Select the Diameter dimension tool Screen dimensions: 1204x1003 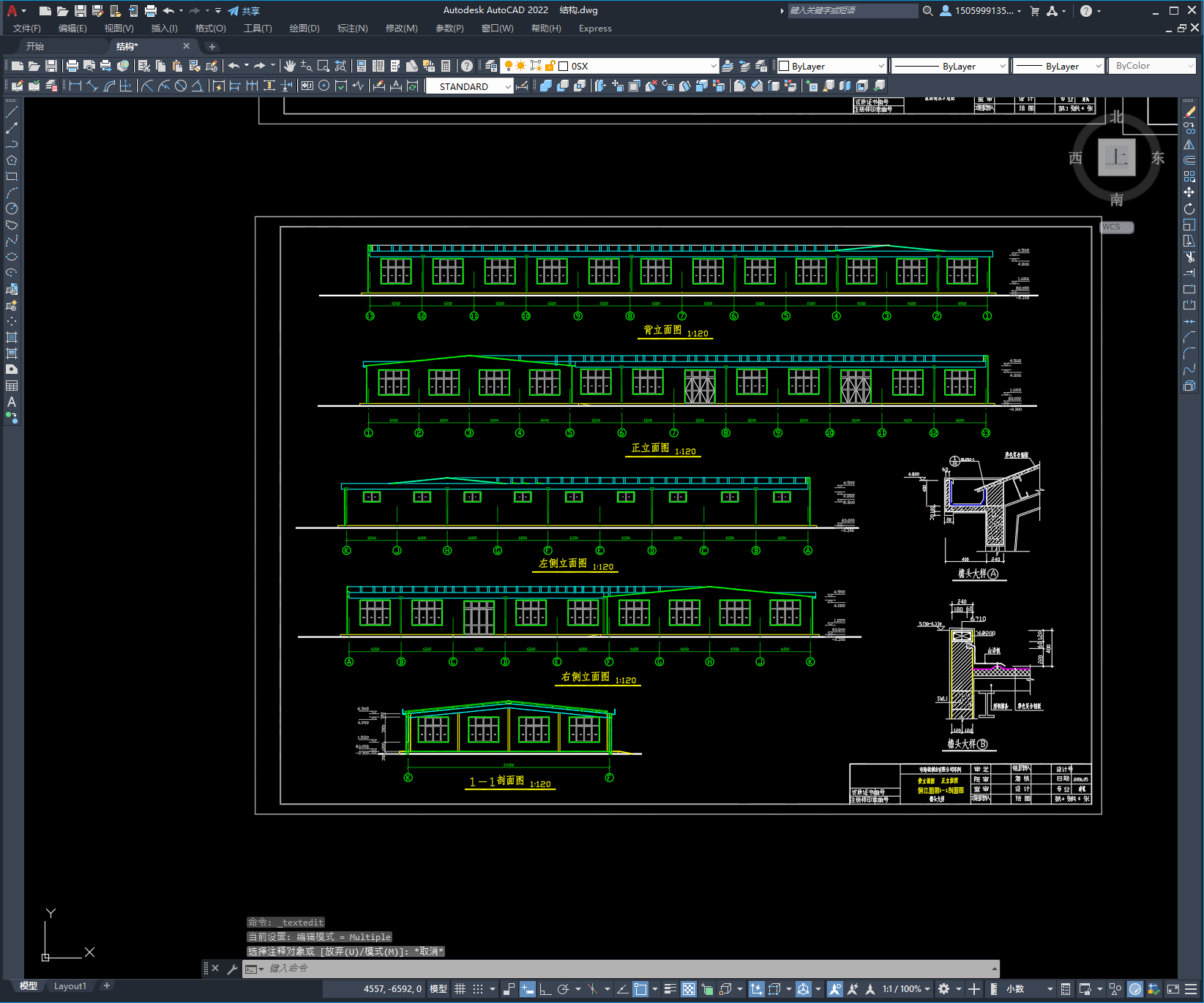(x=181, y=86)
